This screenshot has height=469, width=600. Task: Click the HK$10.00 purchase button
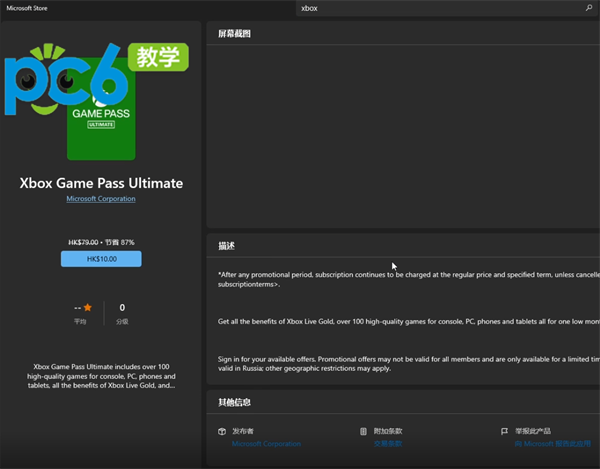tap(101, 259)
